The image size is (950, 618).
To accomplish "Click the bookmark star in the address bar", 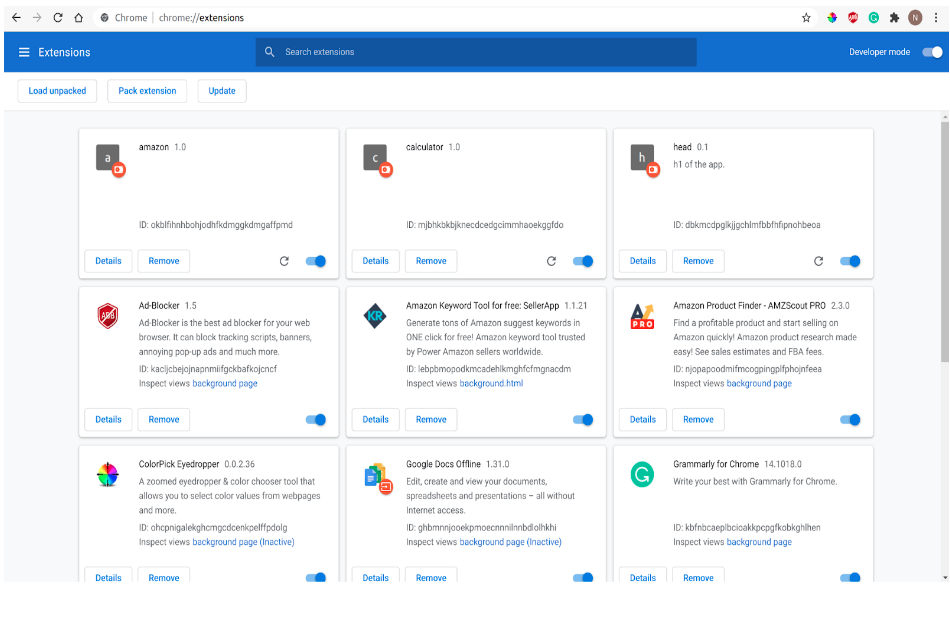I will tap(806, 17).
